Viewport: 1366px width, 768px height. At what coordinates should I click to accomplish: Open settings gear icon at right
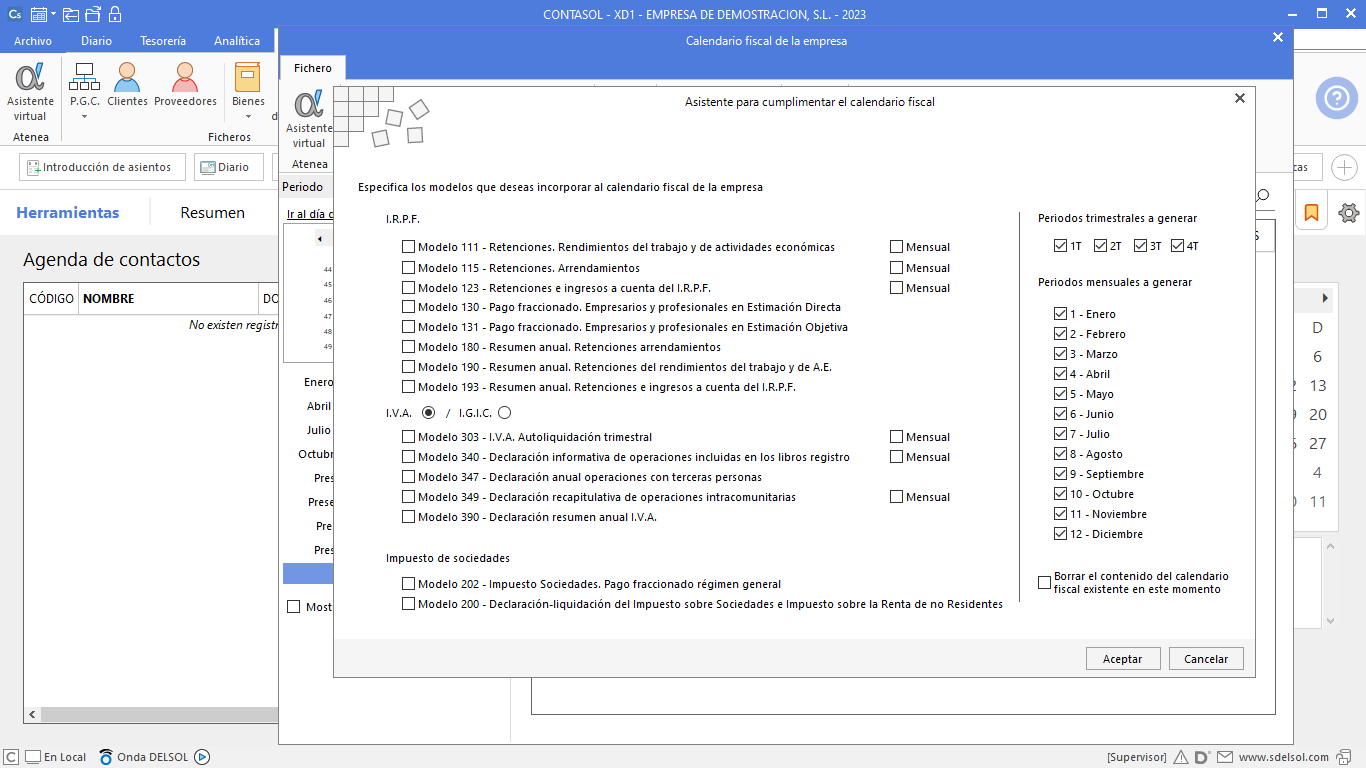[x=1349, y=213]
